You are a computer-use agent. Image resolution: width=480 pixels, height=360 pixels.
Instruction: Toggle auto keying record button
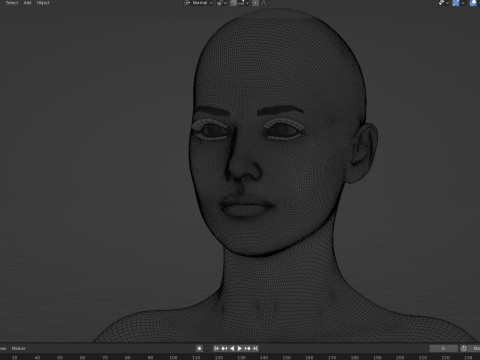click(x=199, y=348)
